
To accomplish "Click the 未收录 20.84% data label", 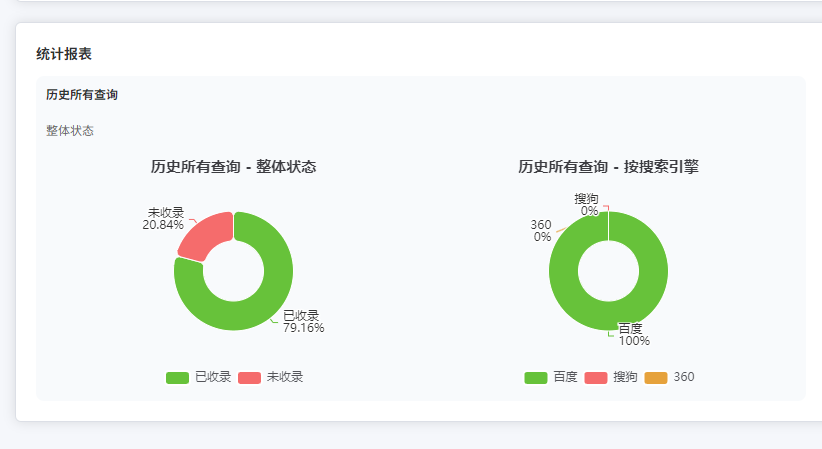I will (164, 219).
